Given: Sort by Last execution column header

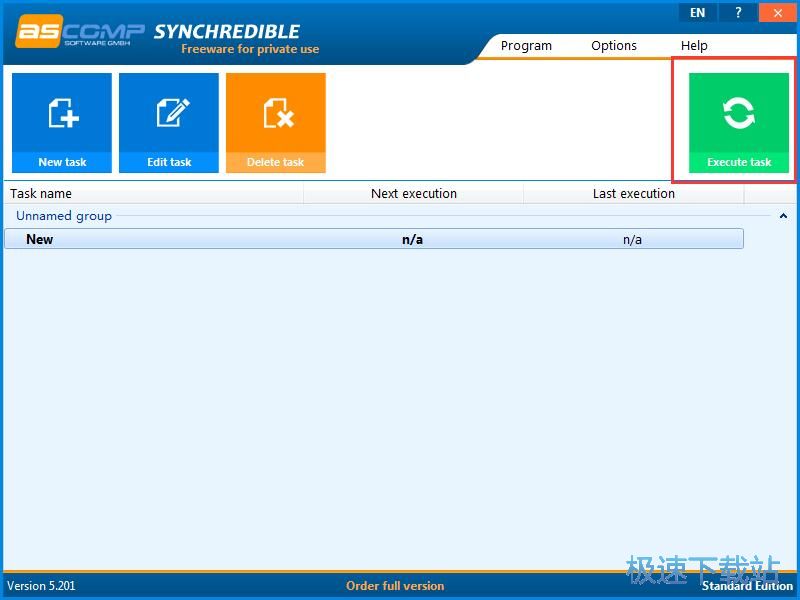Looking at the screenshot, I should [x=634, y=193].
